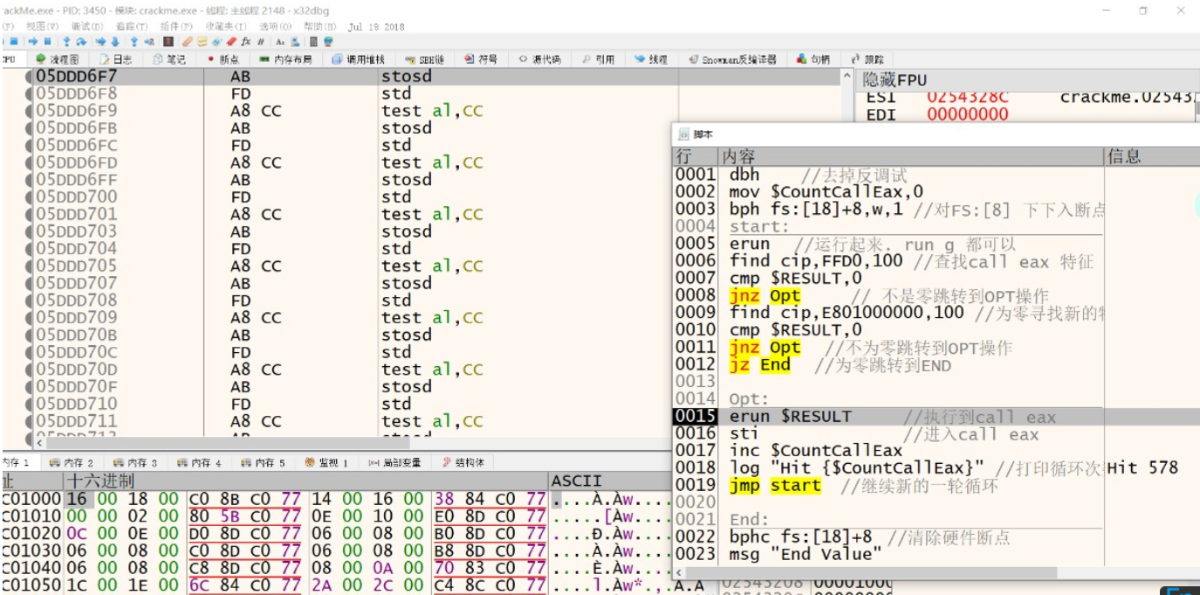1200x595 pixels.
Task: Switch to the 流程图 tab
Action: click(56, 60)
